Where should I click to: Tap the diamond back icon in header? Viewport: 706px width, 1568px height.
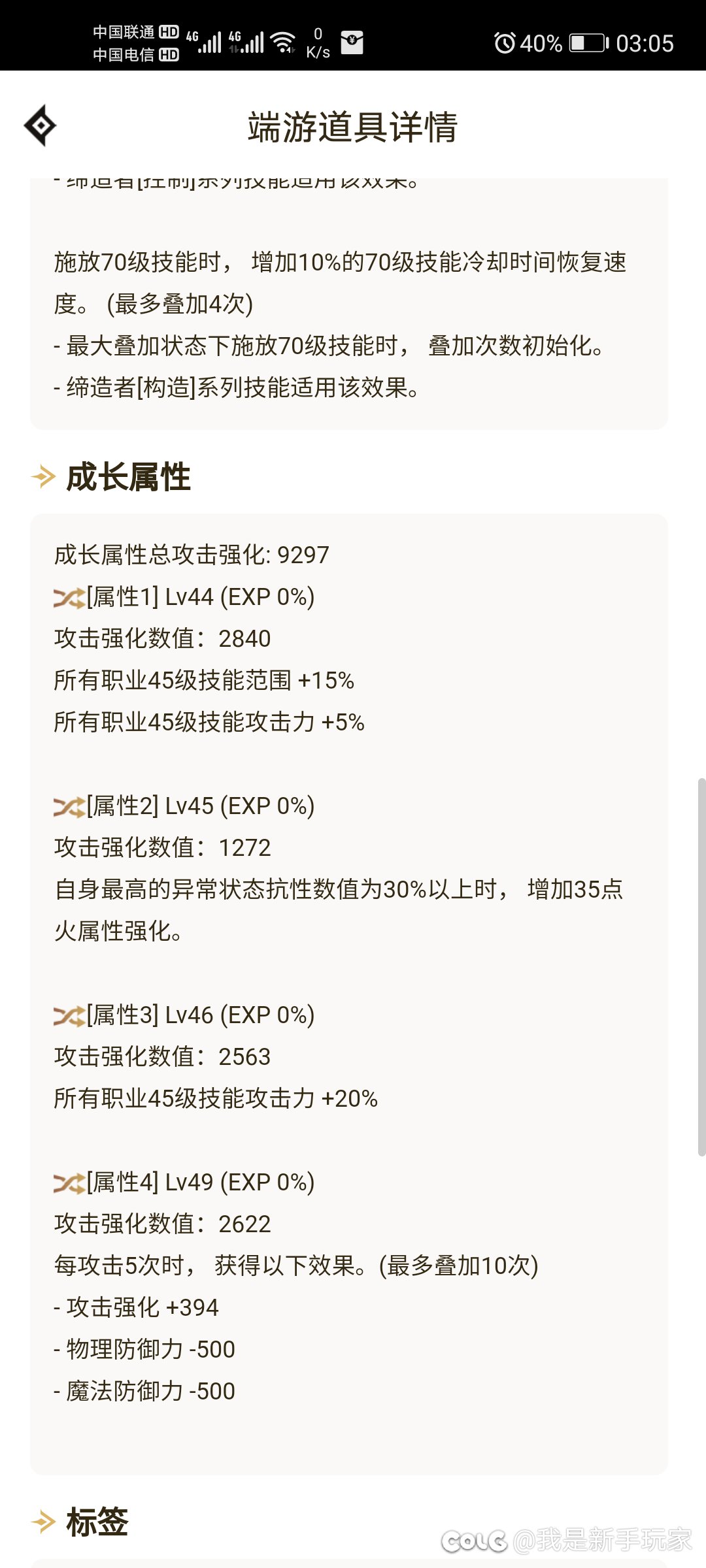[40, 125]
